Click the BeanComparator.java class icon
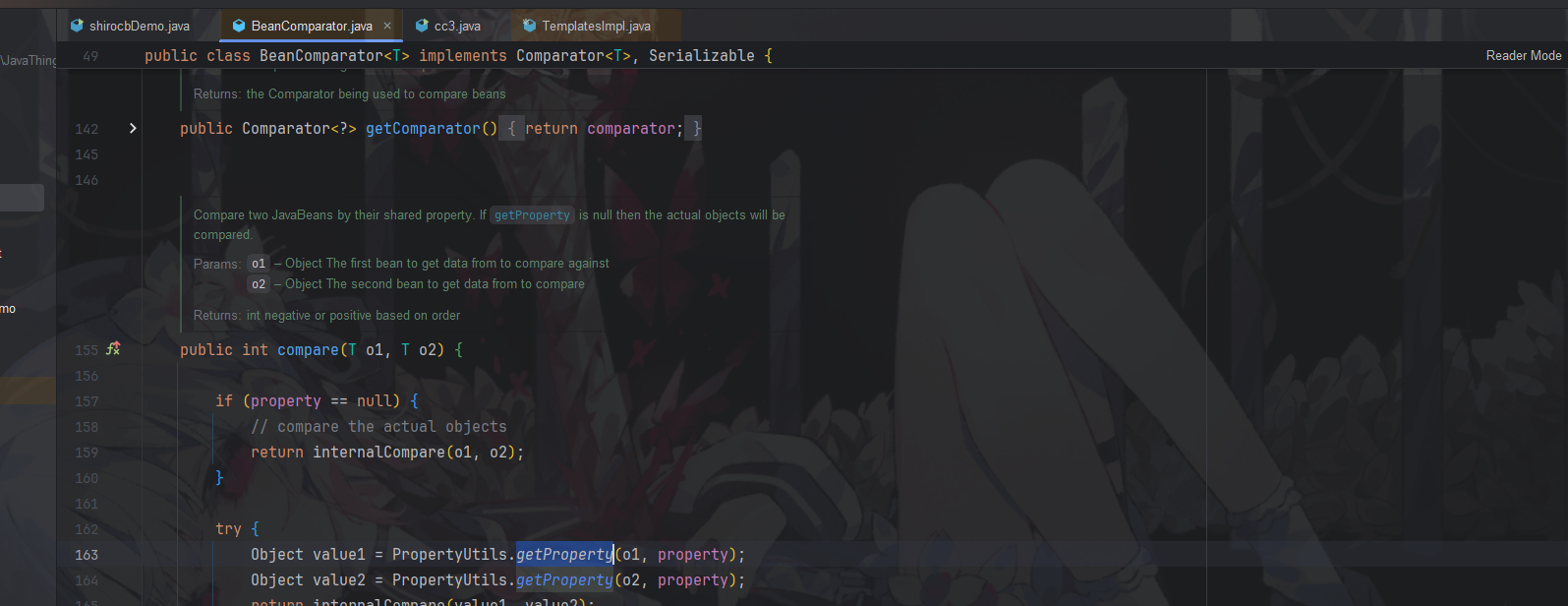The width and height of the screenshot is (1568, 606). (239, 26)
